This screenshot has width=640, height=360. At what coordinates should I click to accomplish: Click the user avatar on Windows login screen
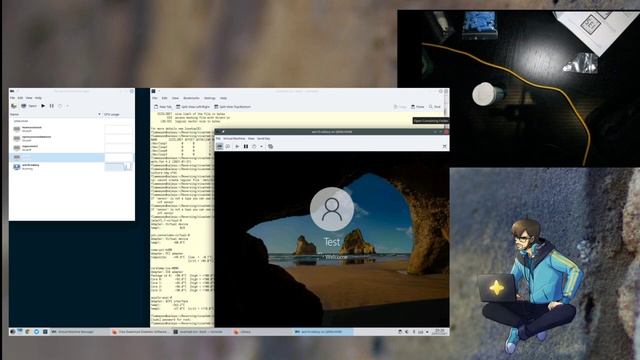coord(332,209)
